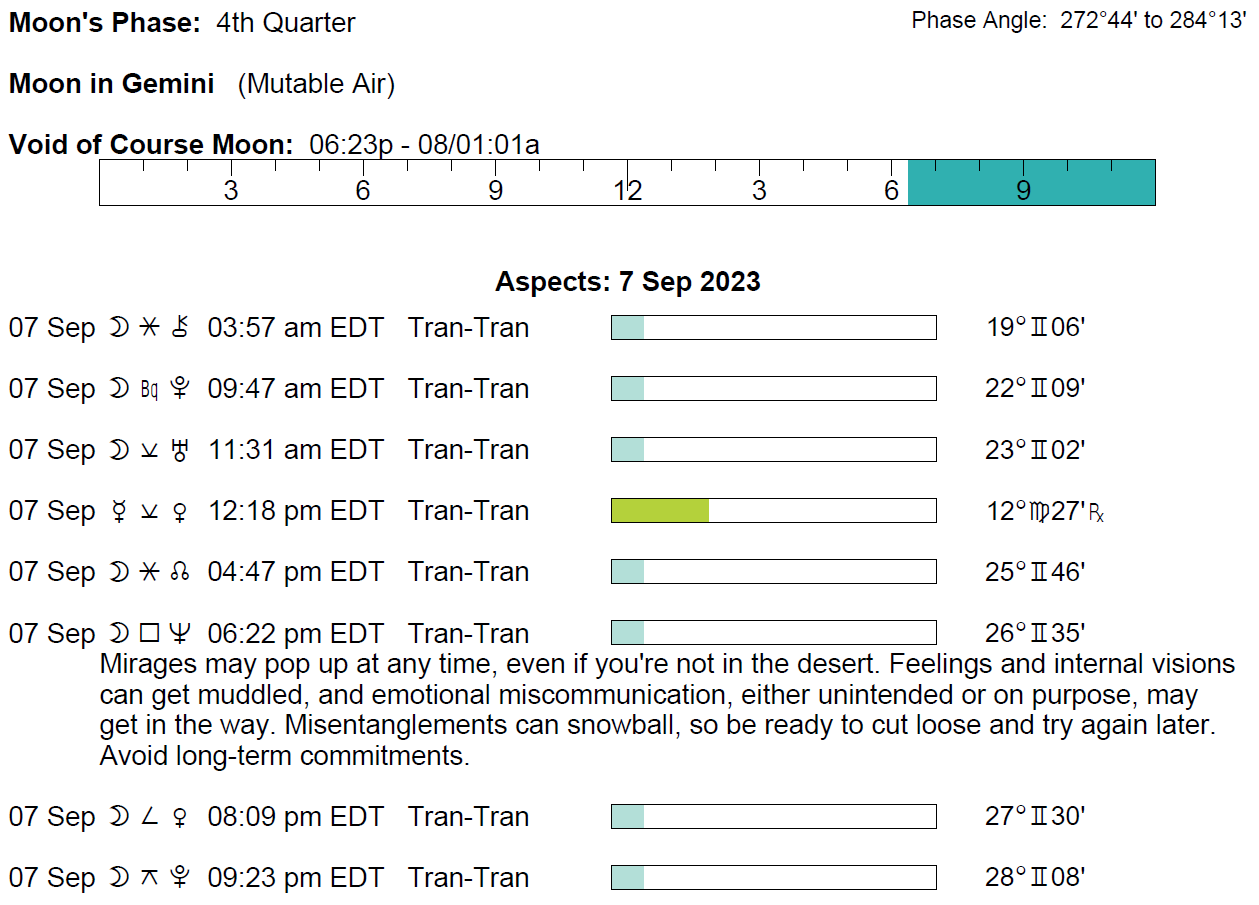The width and height of the screenshot is (1259, 905).
Task: Click the green progress bar for 12:18 pm
Action: click(x=660, y=511)
